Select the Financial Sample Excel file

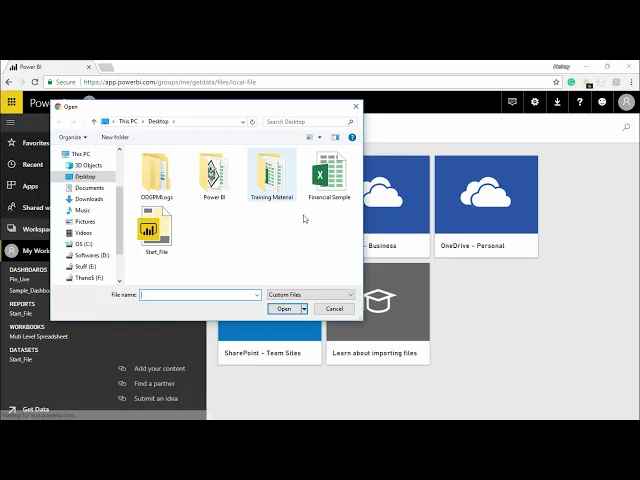(x=329, y=176)
